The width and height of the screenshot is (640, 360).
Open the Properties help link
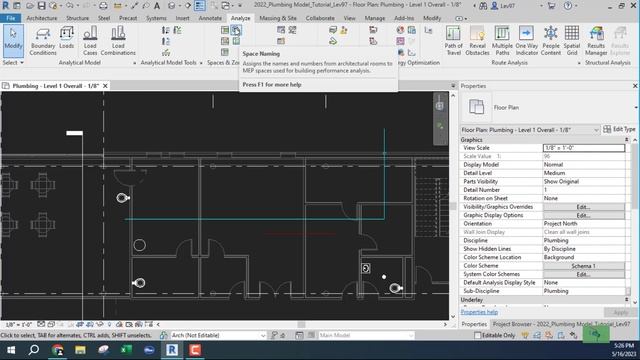click(479, 312)
